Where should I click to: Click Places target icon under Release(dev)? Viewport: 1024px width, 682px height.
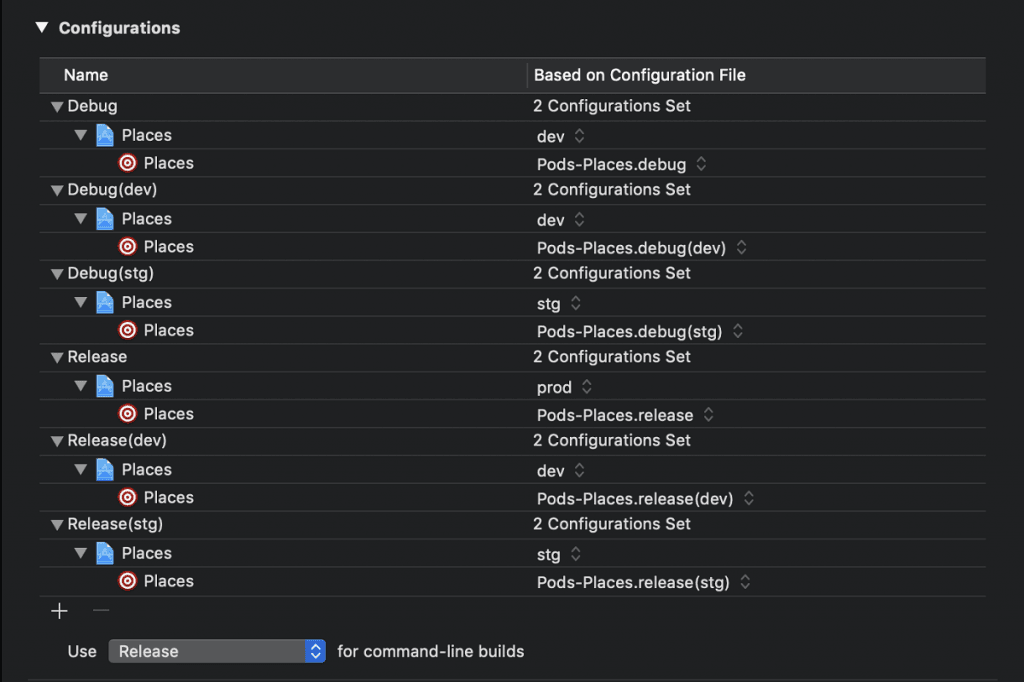click(127, 497)
